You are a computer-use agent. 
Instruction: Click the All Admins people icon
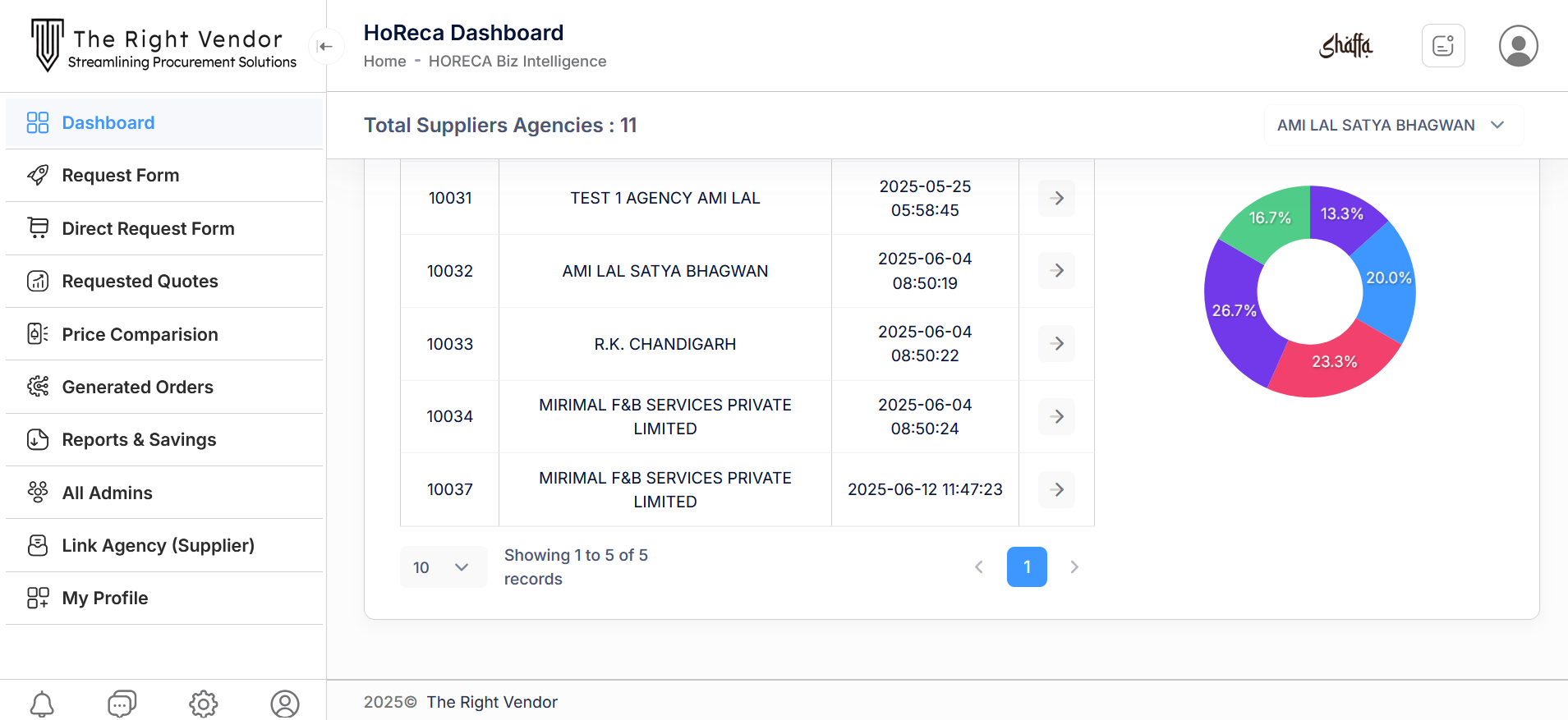click(x=38, y=493)
